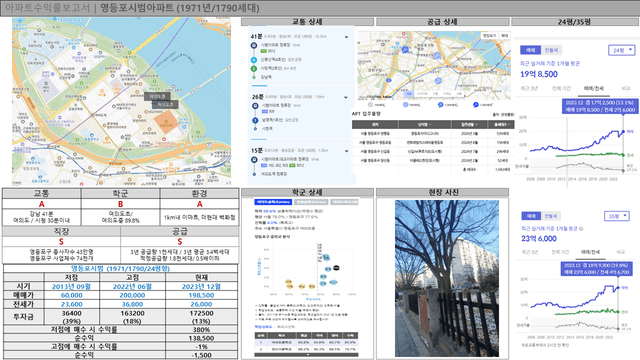Click the 2013년 09월 low-point cell

point(71,286)
